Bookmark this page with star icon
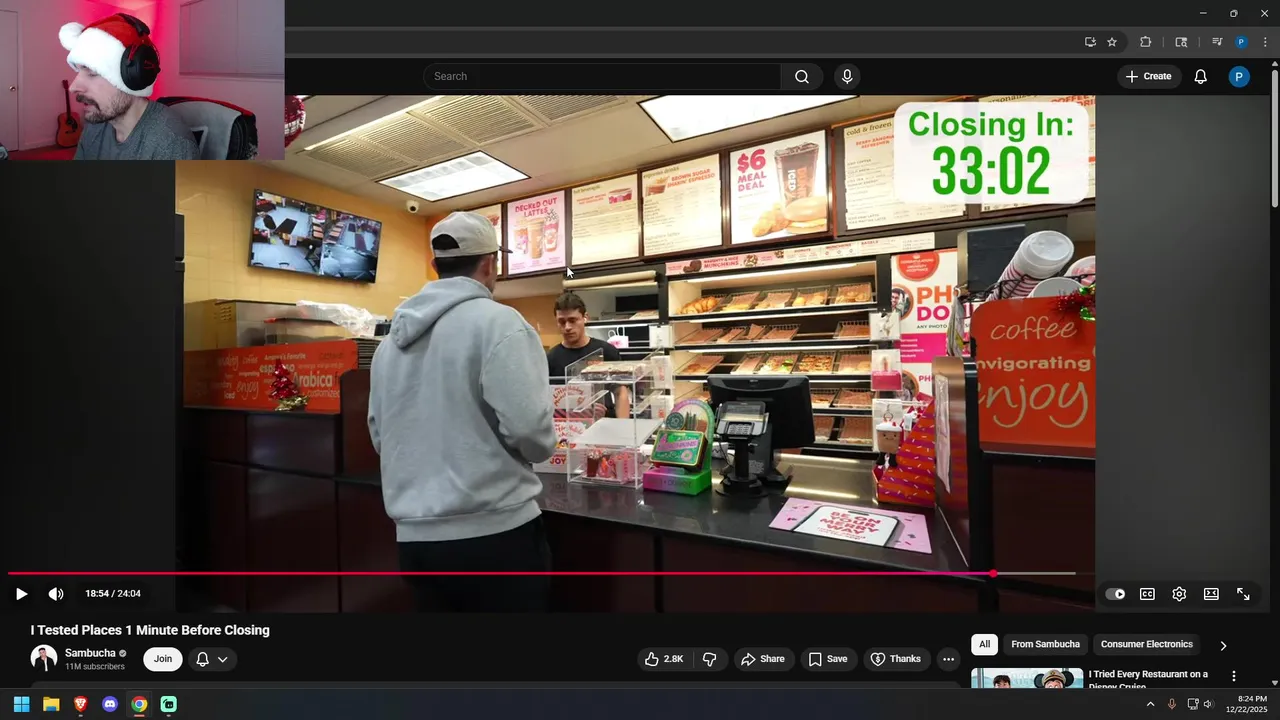This screenshot has height=720, width=1280. 1112,42
